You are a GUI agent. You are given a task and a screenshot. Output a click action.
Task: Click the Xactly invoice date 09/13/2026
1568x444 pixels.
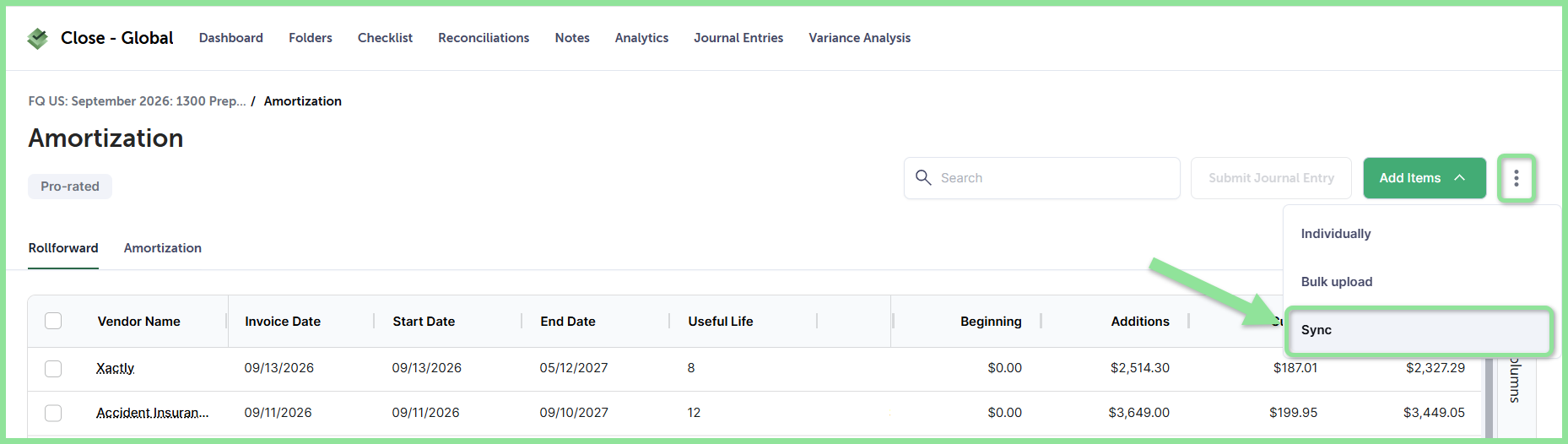click(279, 368)
